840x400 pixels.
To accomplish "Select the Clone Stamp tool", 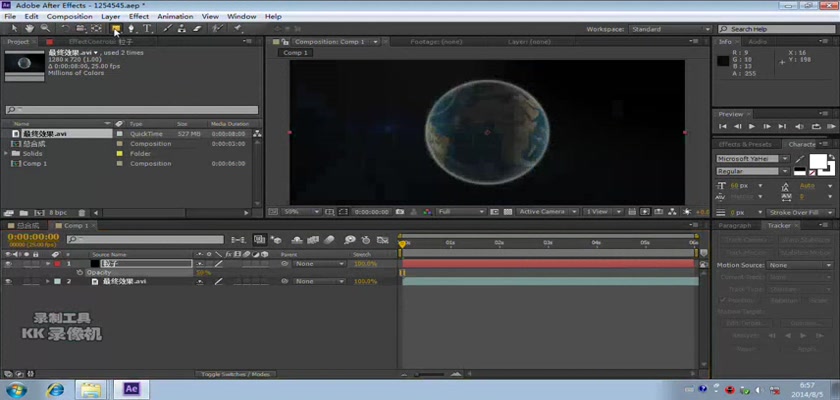I will [182, 29].
